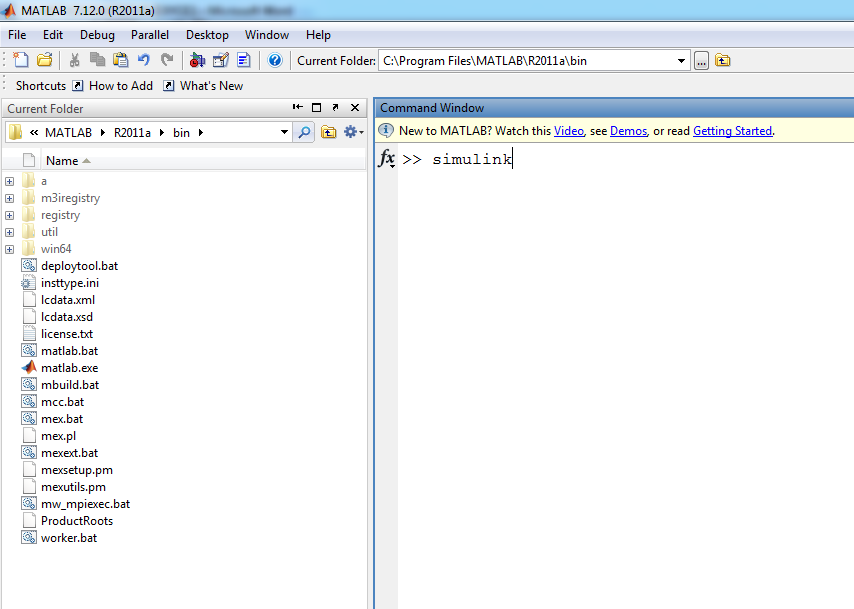Select ProductRoots file
The width and height of the screenshot is (854, 609).
[x=77, y=521]
